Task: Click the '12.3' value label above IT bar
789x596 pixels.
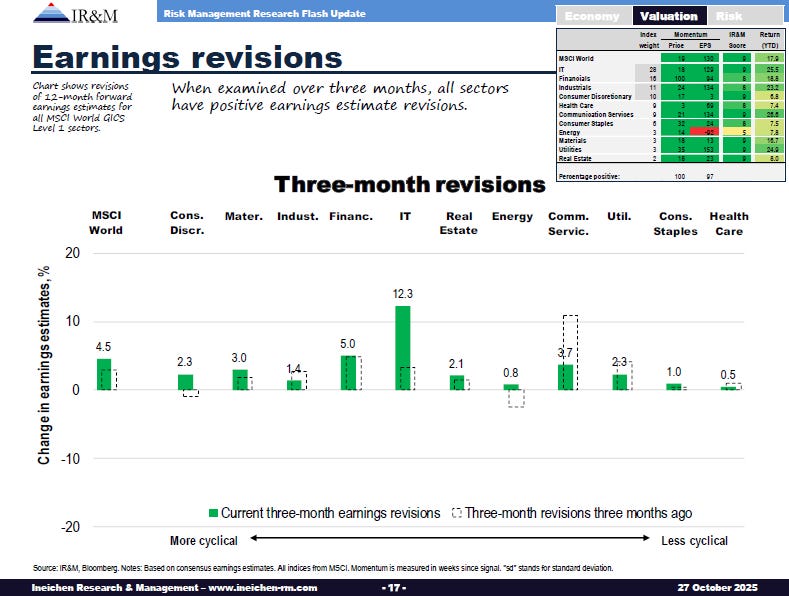Action: pyautogui.click(x=403, y=293)
